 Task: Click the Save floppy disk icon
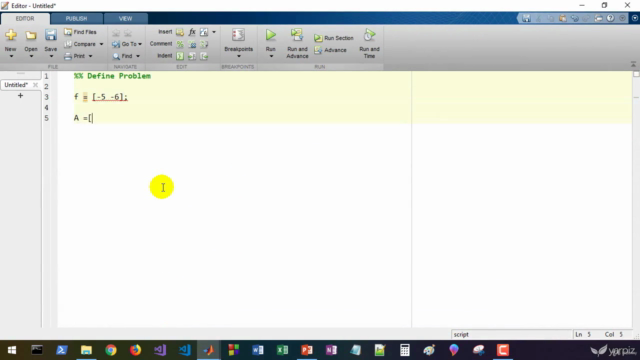[51, 35]
